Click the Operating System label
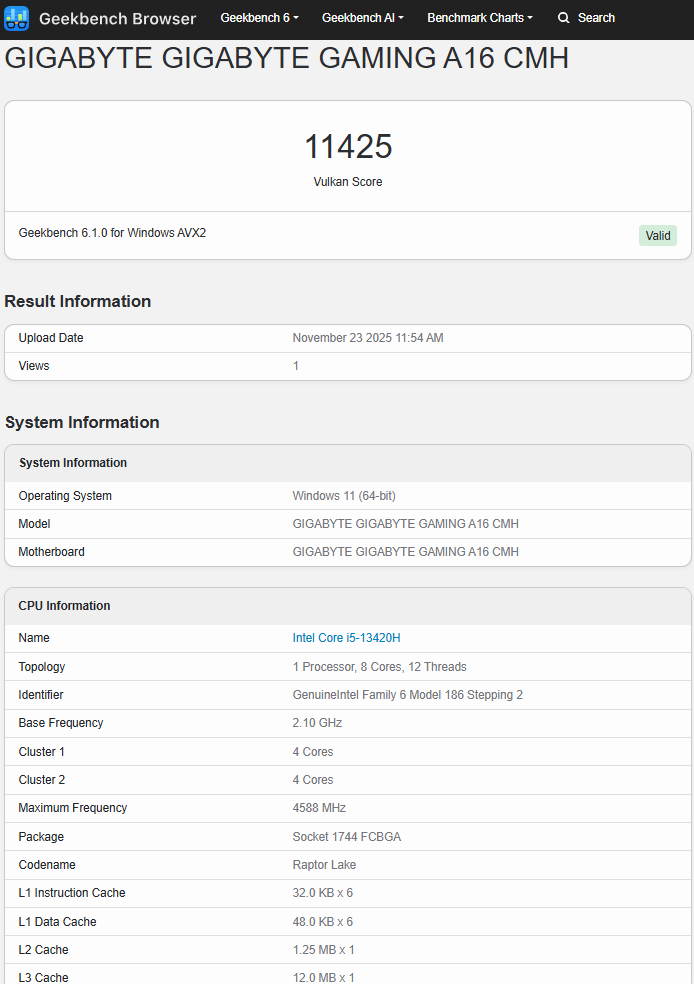 pyautogui.click(x=65, y=496)
